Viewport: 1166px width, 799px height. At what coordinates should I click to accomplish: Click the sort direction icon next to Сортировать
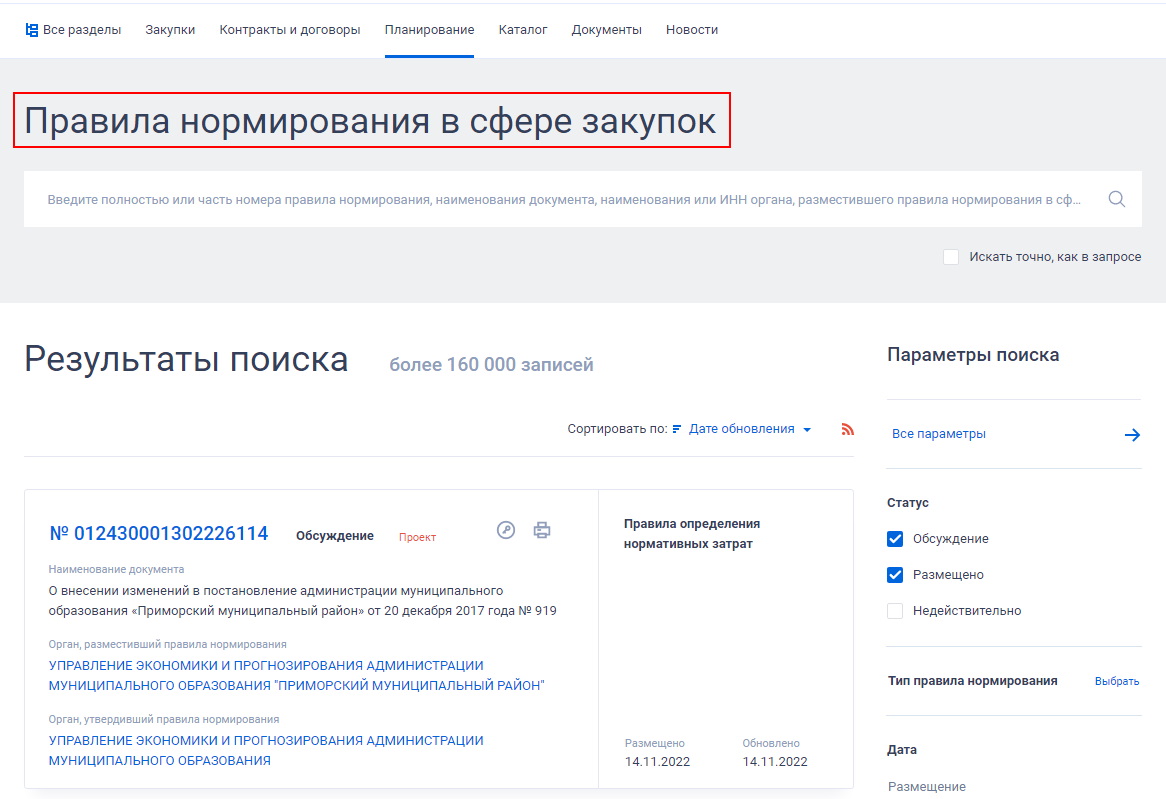click(x=676, y=428)
